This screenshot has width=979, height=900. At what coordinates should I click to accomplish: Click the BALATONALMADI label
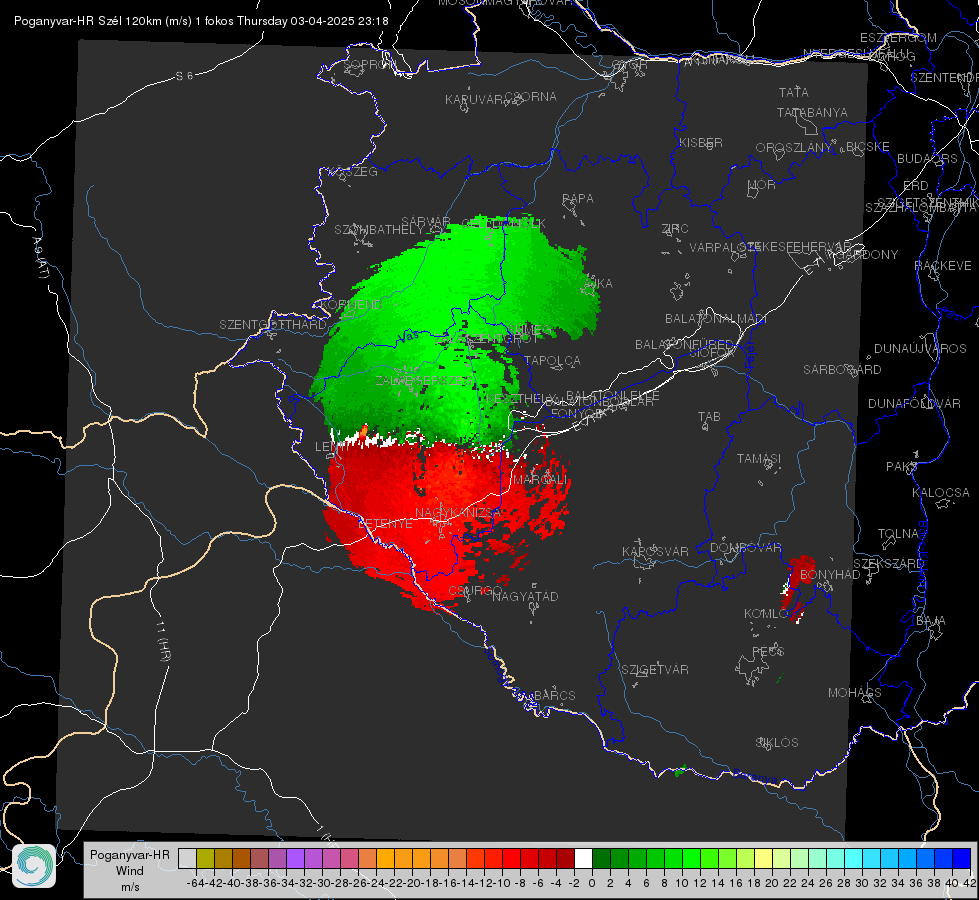point(716,318)
